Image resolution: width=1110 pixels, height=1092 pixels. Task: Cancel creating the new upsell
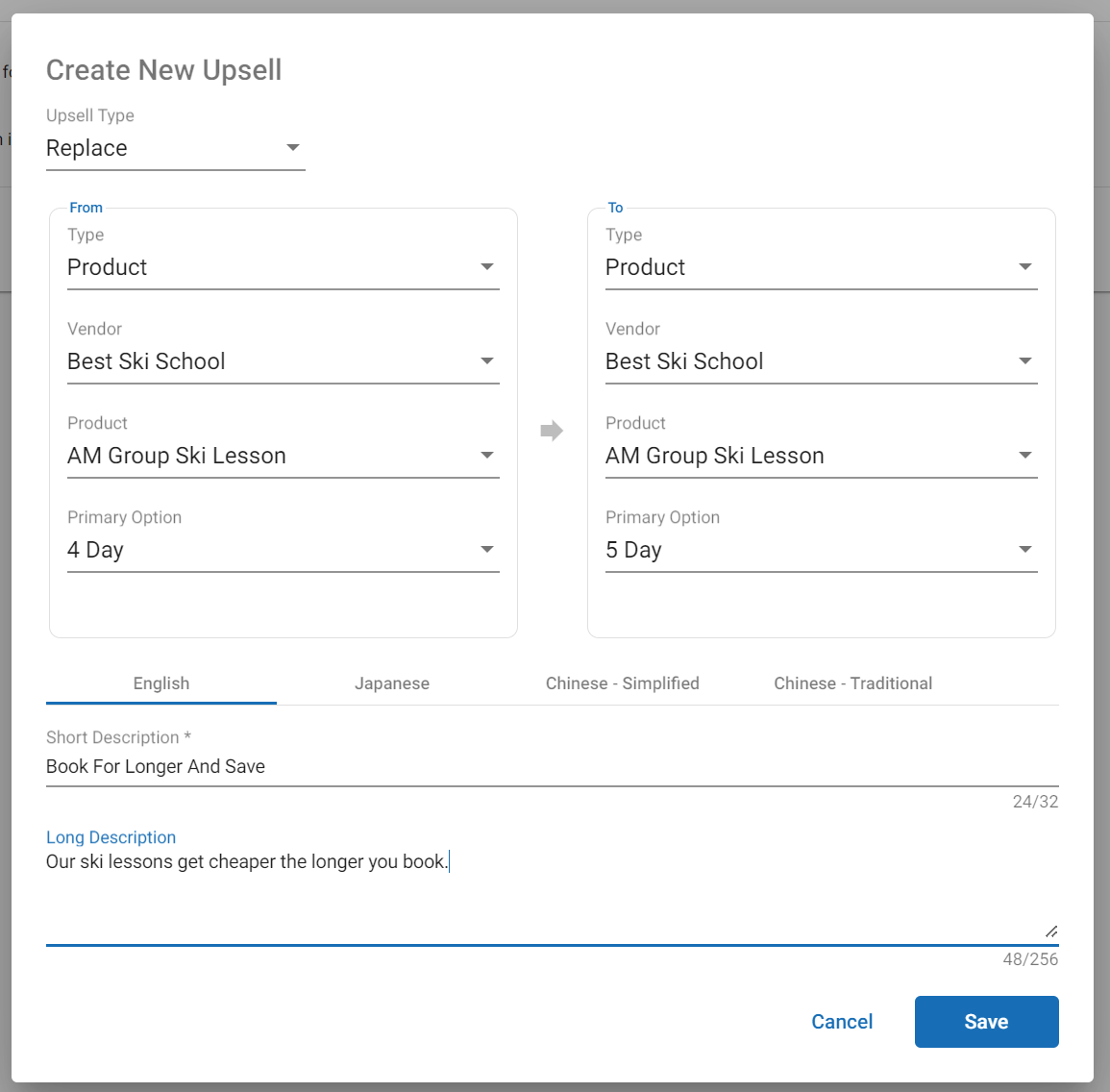click(x=842, y=1022)
